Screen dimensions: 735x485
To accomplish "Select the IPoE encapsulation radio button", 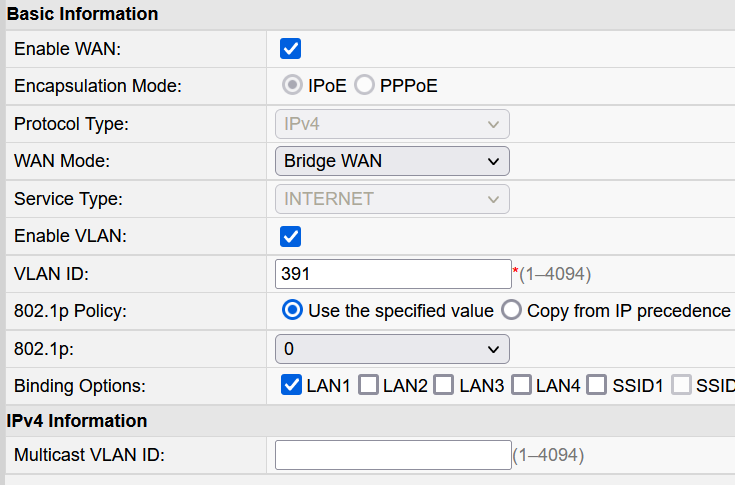I will coord(292,85).
